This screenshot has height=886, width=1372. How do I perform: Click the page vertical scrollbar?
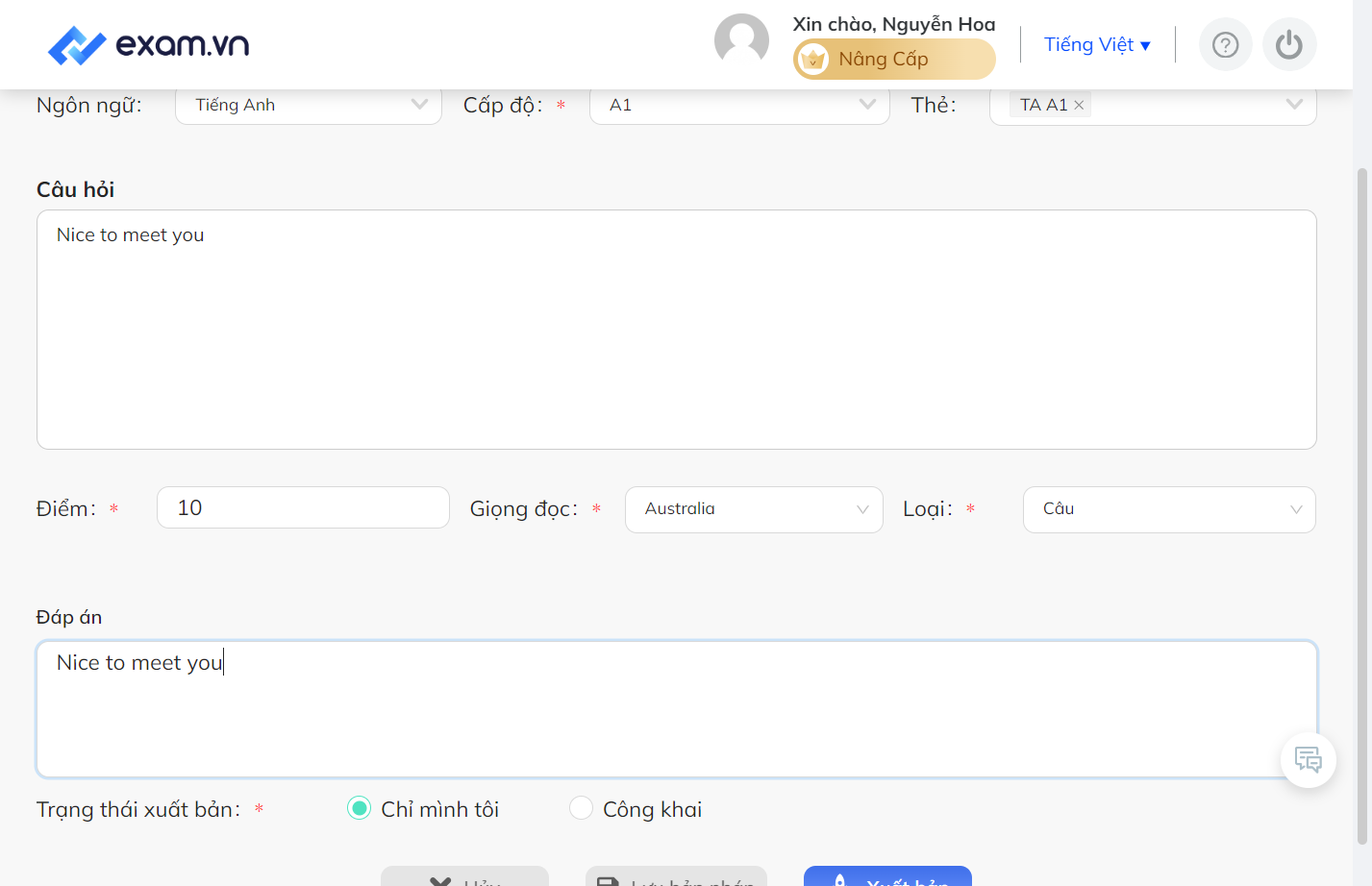[1361, 506]
